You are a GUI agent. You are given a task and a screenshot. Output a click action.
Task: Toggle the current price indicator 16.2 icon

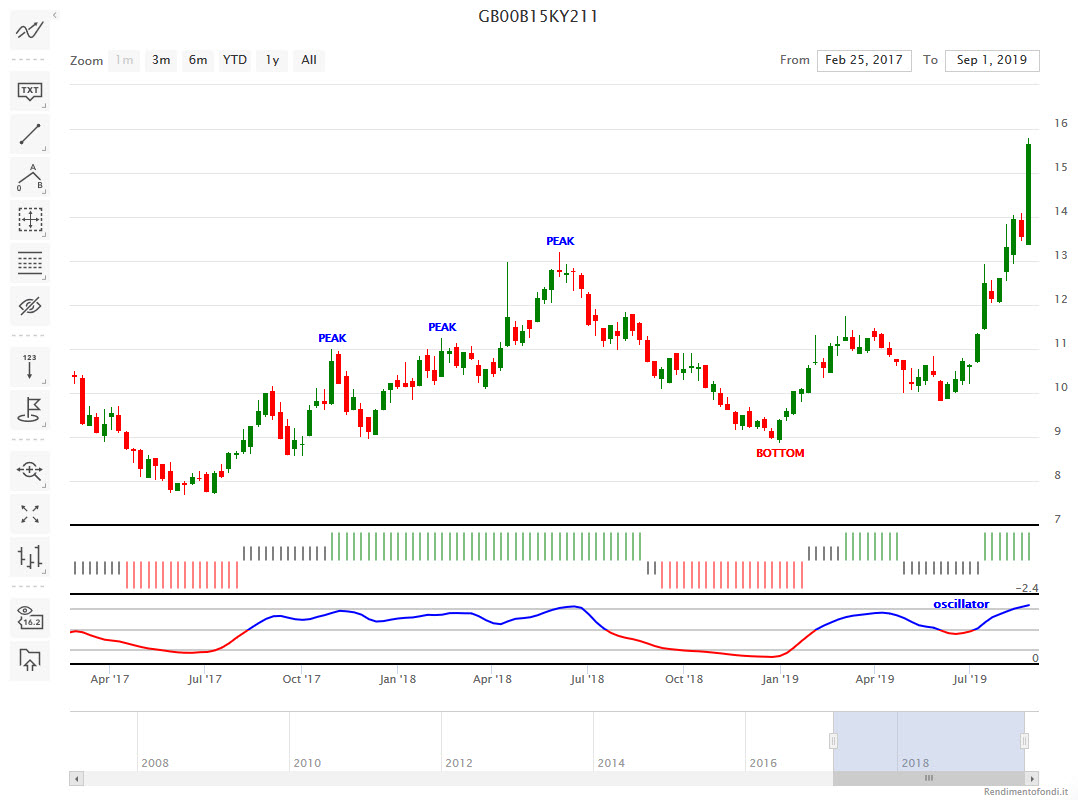30,617
